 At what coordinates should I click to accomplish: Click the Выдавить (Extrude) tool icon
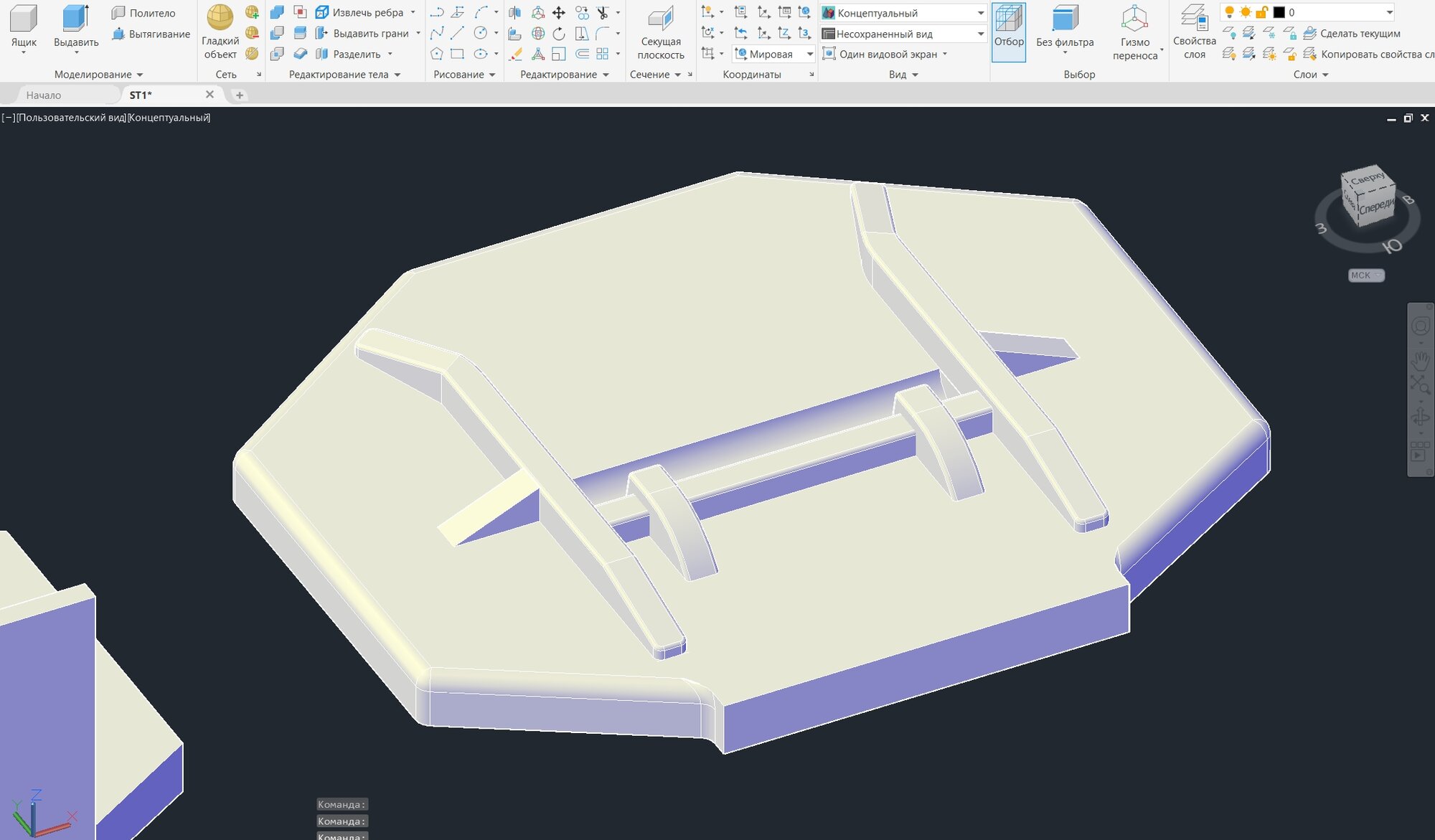[x=75, y=19]
